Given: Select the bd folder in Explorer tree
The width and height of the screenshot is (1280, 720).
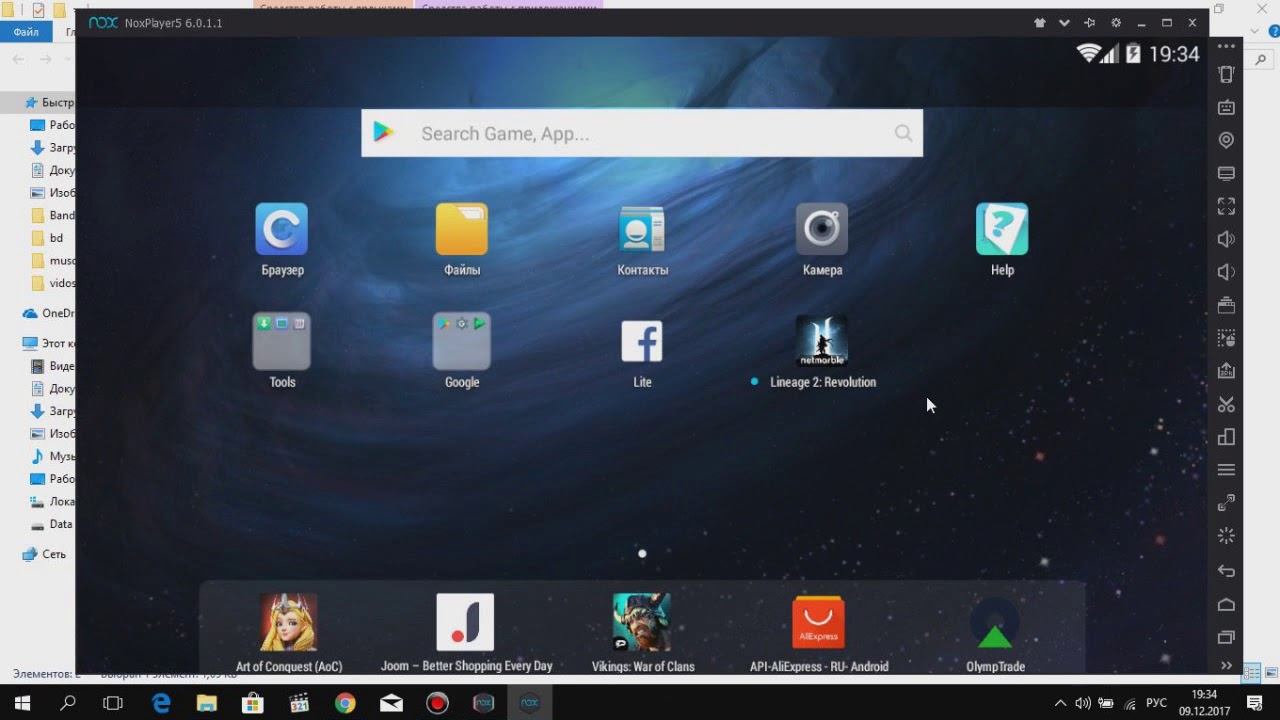Looking at the screenshot, I should [47, 238].
